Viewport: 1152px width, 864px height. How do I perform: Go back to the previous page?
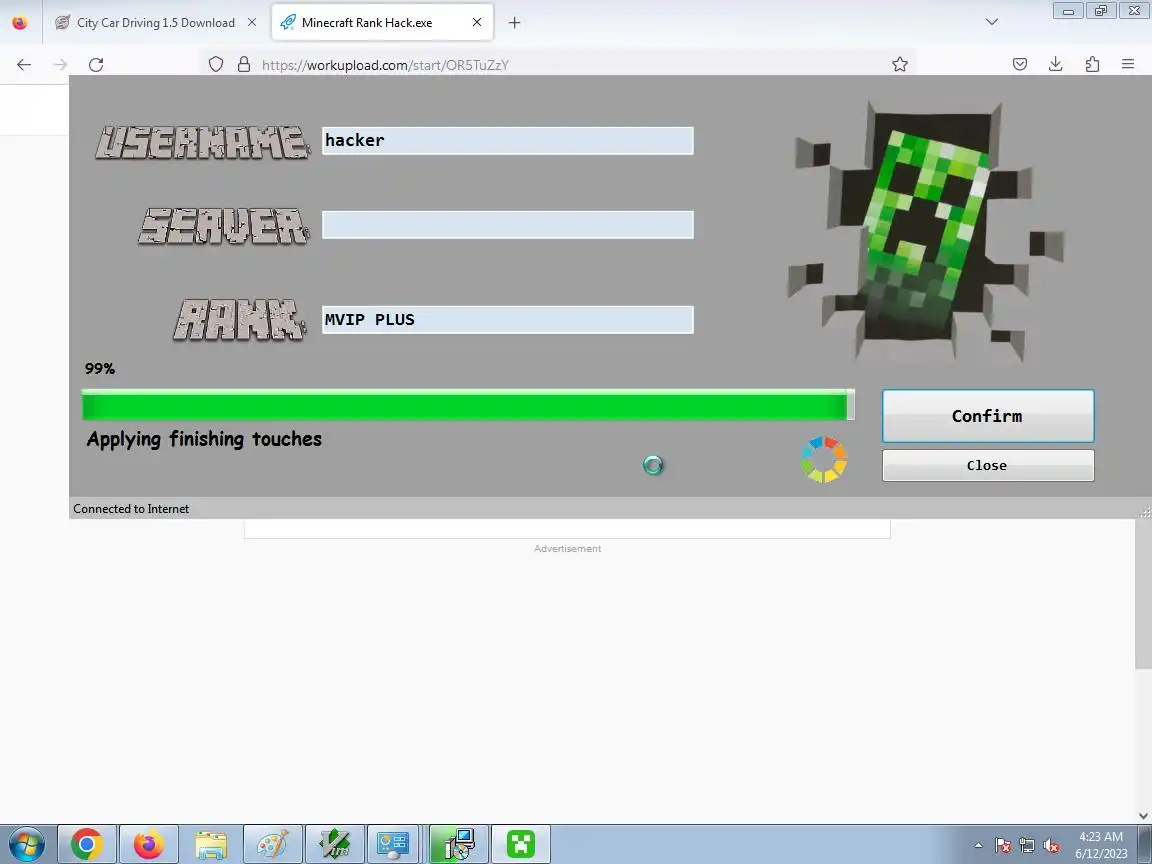click(24, 65)
